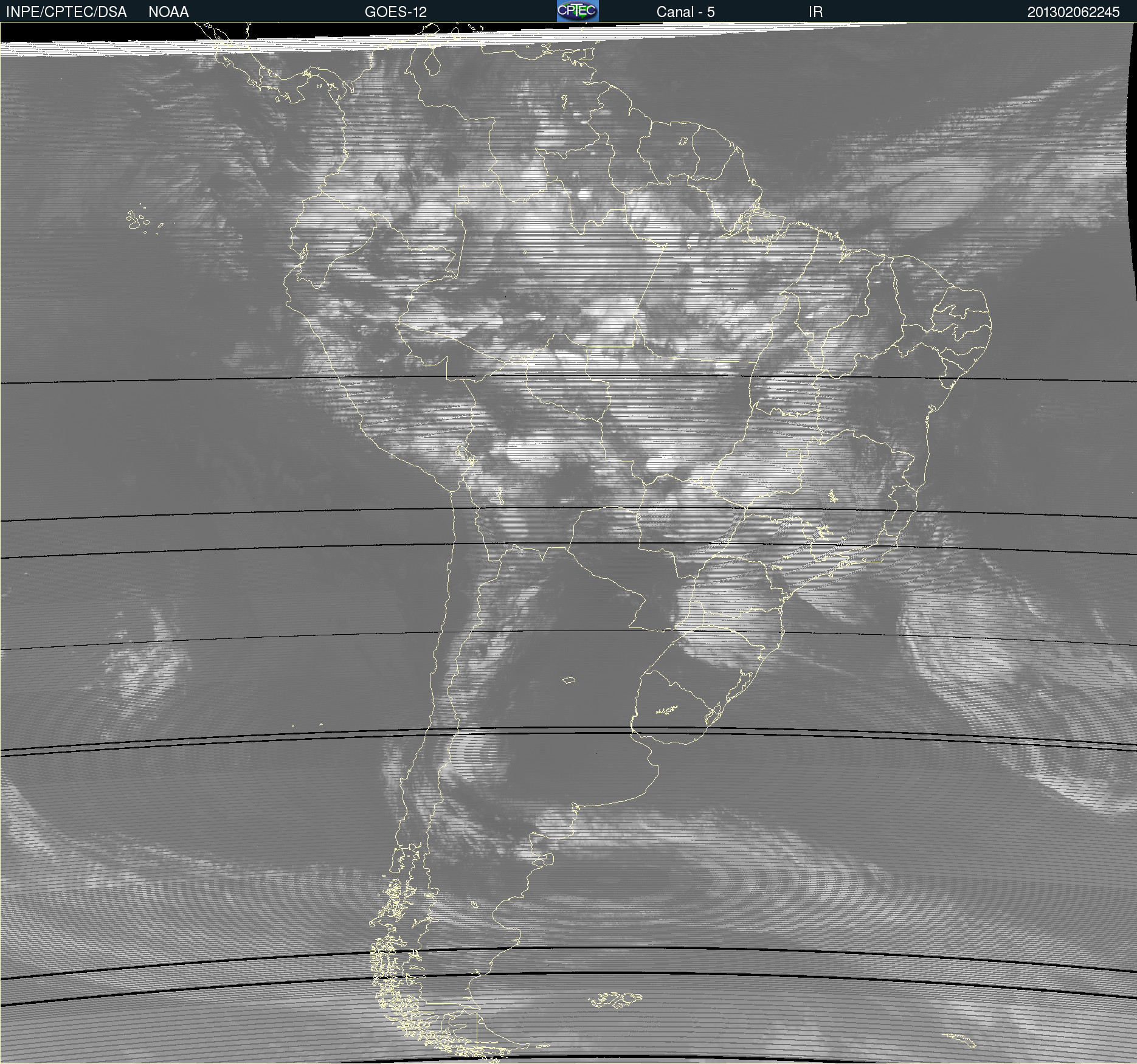Click the CPTEC logo in the header
The width and height of the screenshot is (1137, 1064).
(578, 11)
